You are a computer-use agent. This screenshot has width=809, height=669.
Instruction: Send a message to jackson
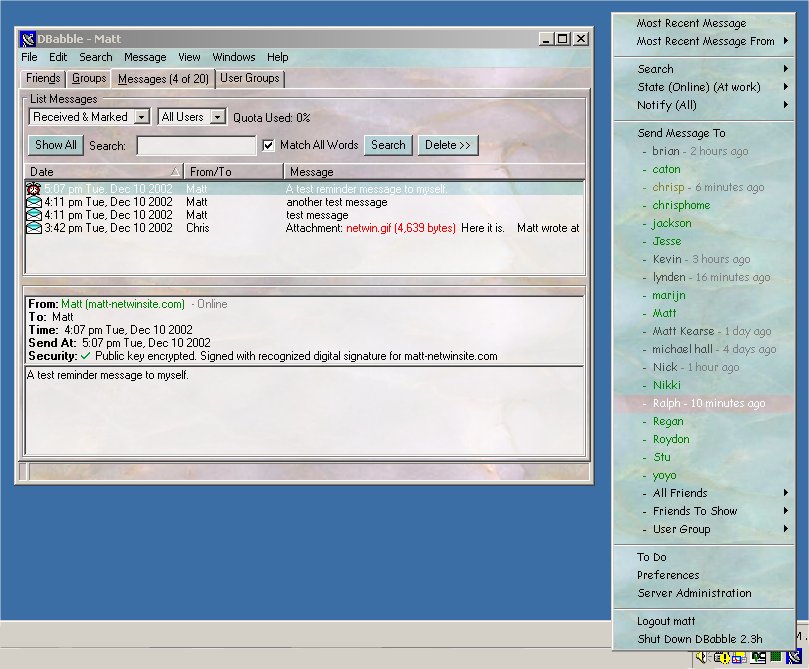[x=705, y=223]
